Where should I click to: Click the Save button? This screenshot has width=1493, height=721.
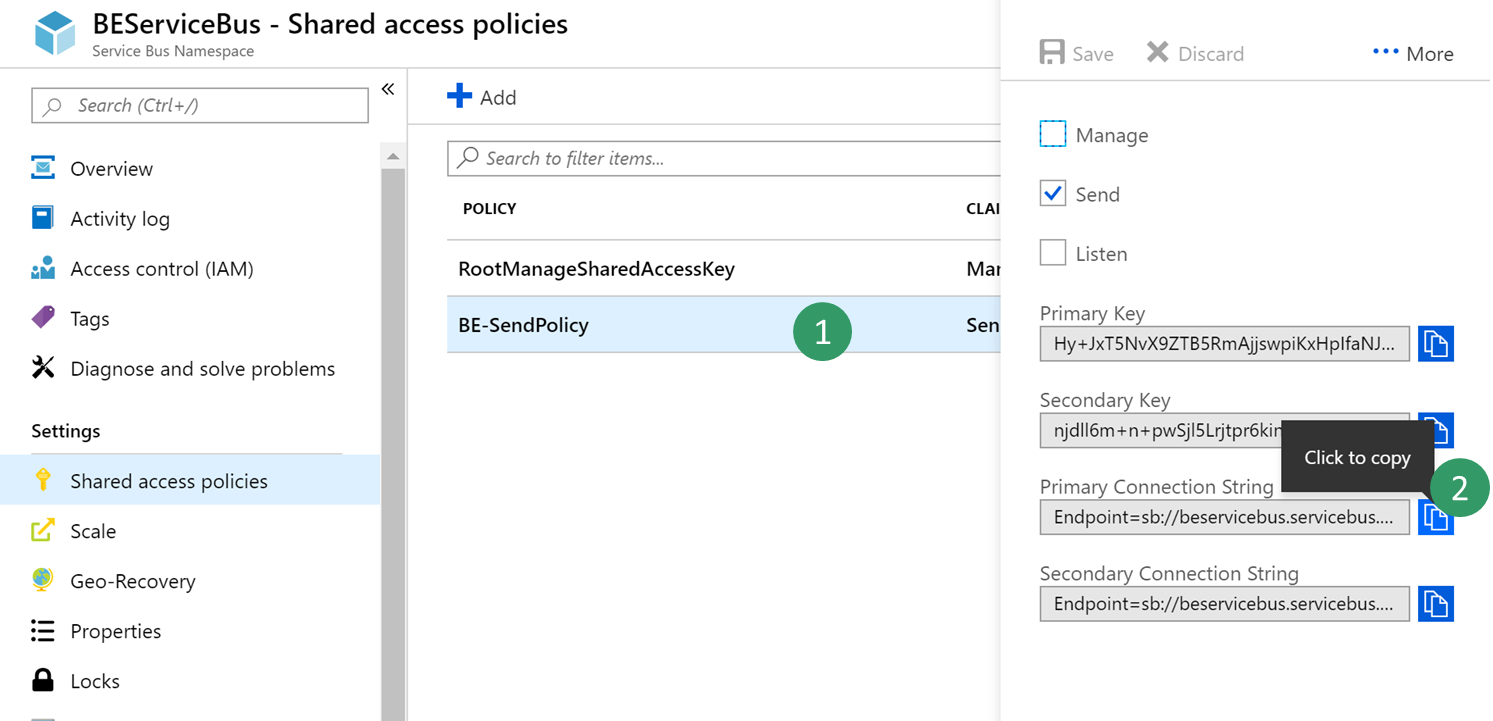pyautogui.click(x=1077, y=53)
